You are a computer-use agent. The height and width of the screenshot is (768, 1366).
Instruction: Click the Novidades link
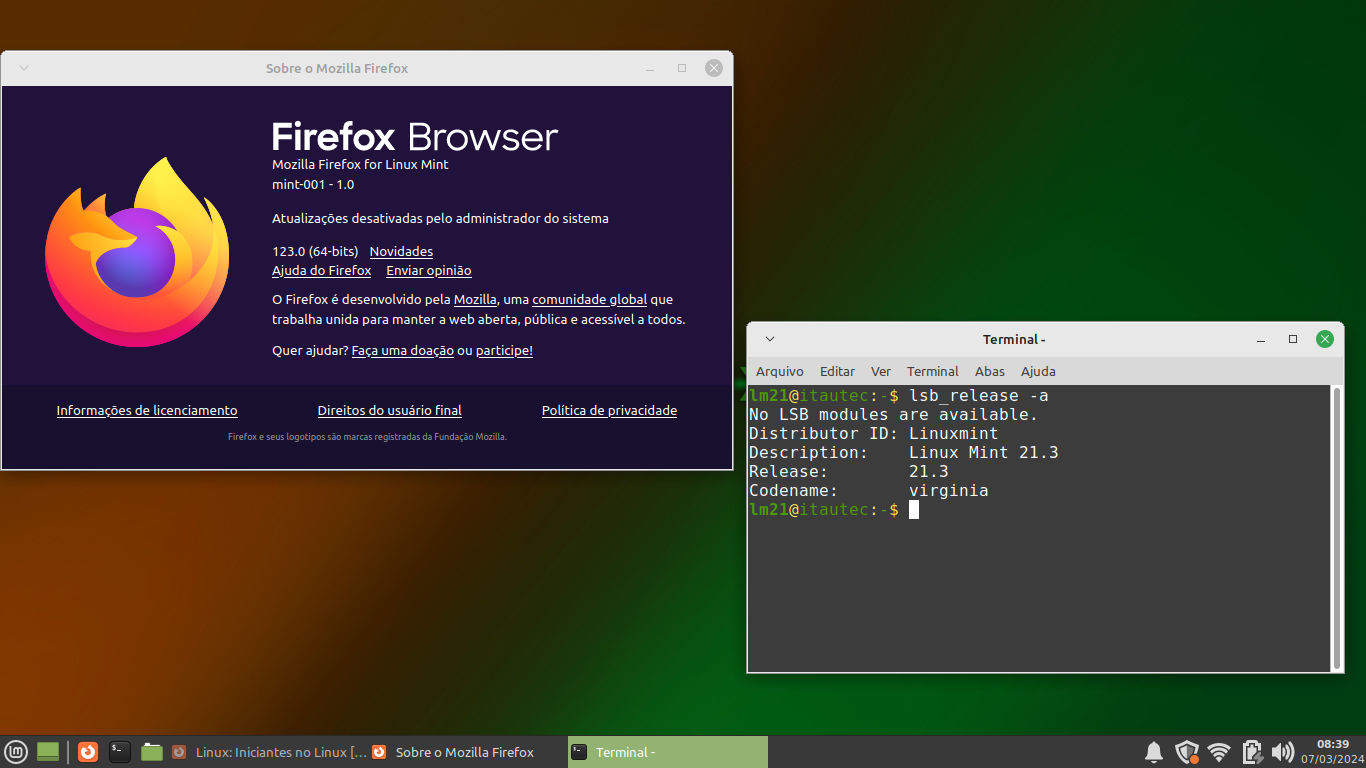pyautogui.click(x=401, y=252)
